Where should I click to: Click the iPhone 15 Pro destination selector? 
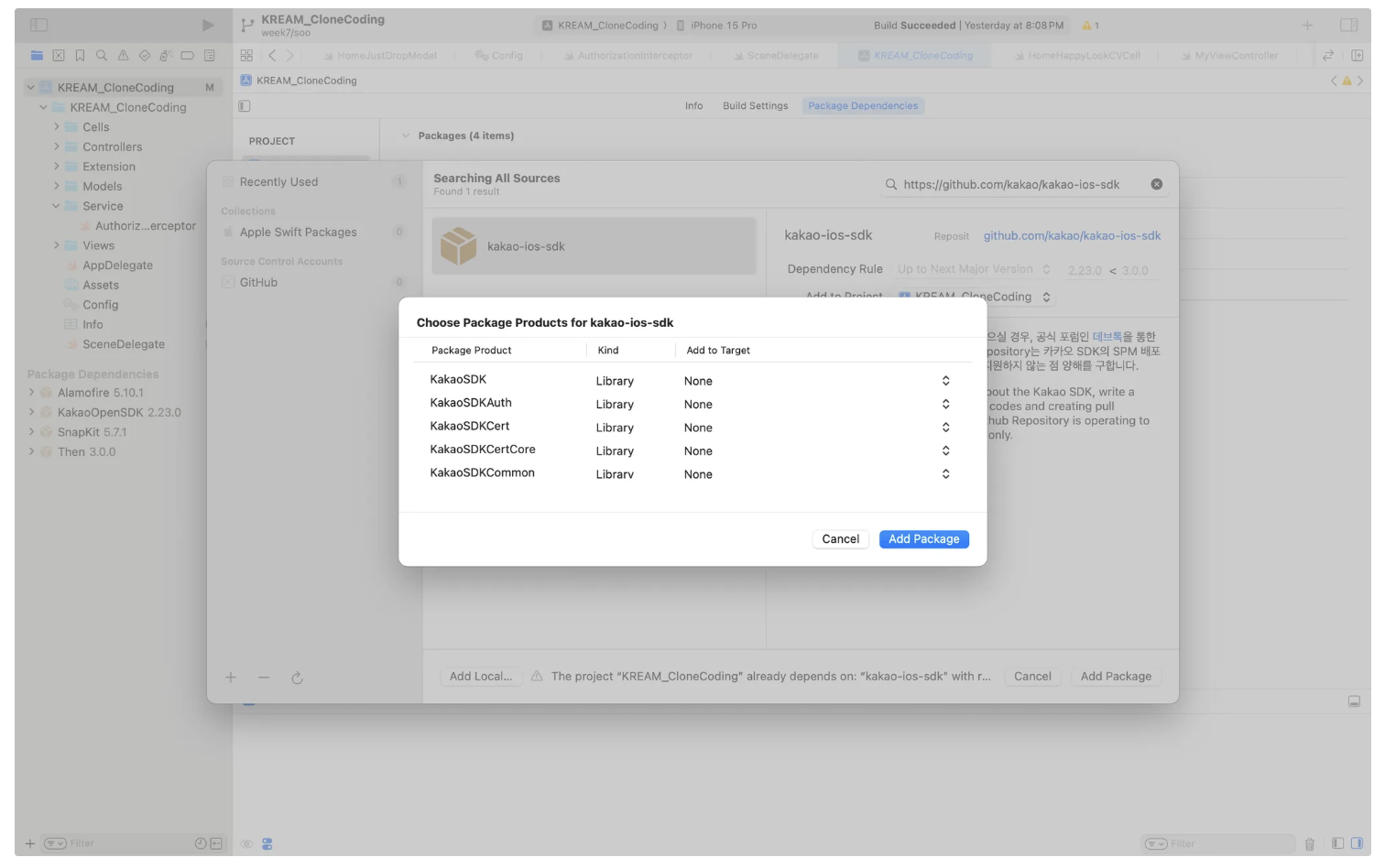tap(716, 26)
